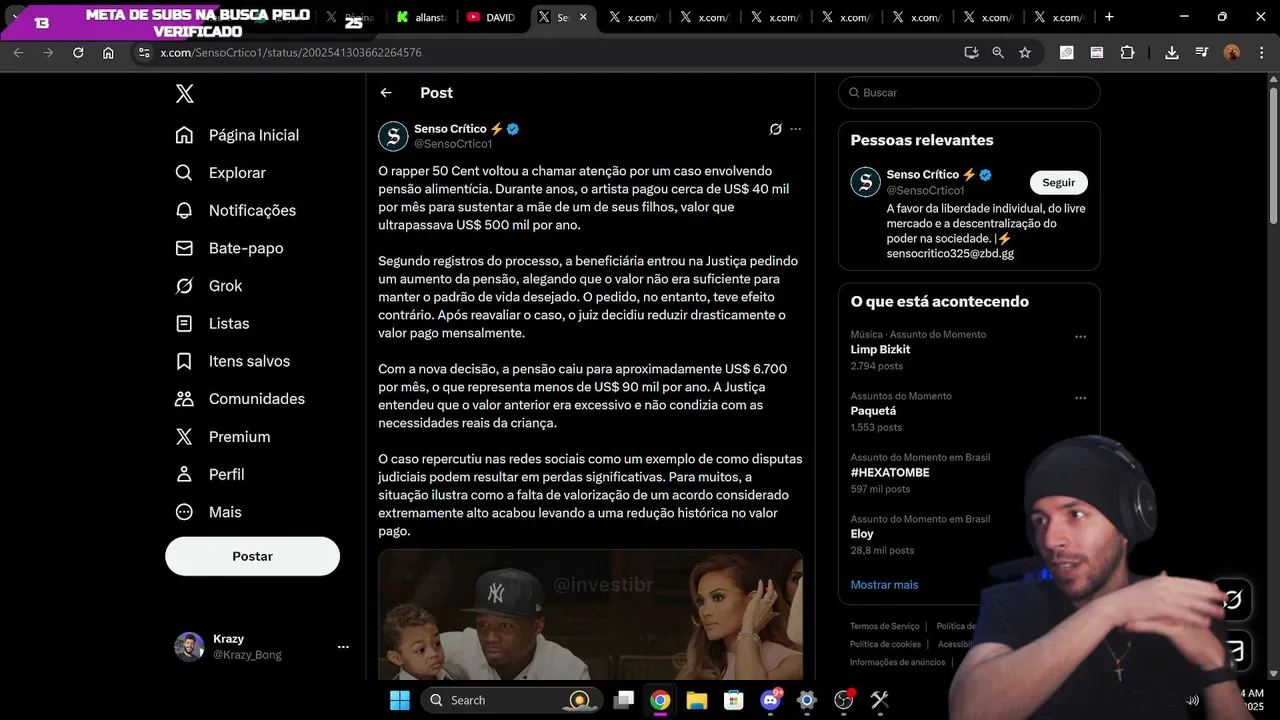Open File Explorer from taskbar

point(697,700)
